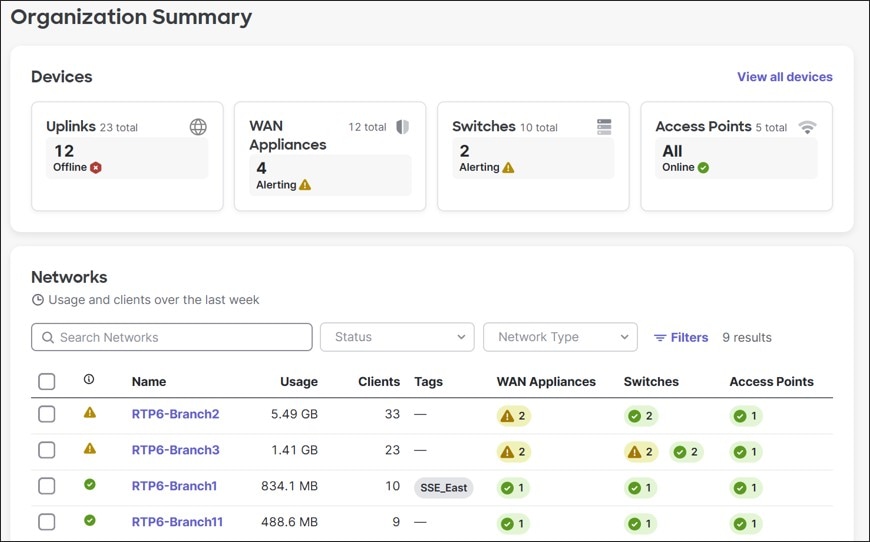Click the warning status icon for RTP6-Branch2
The width and height of the screenshot is (870, 542).
tap(90, 413)
